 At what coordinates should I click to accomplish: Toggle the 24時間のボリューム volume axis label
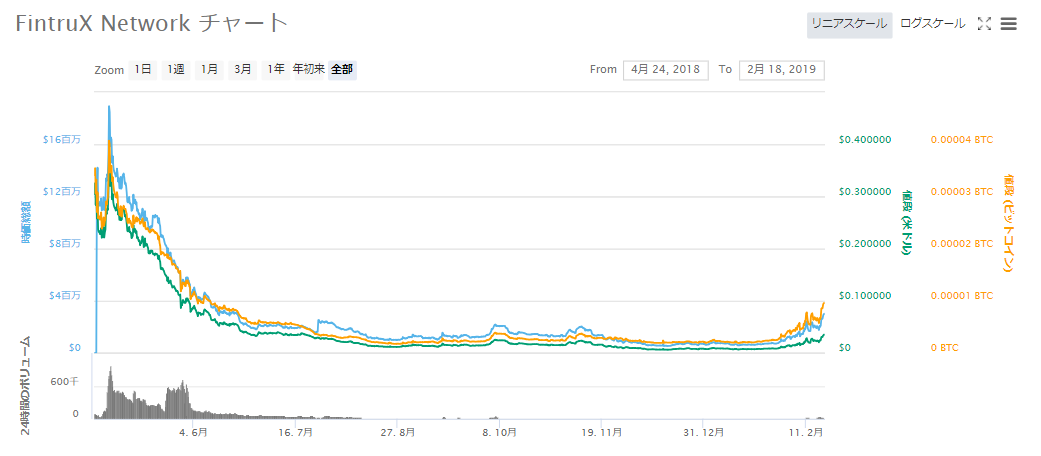(x=24, y=384)
